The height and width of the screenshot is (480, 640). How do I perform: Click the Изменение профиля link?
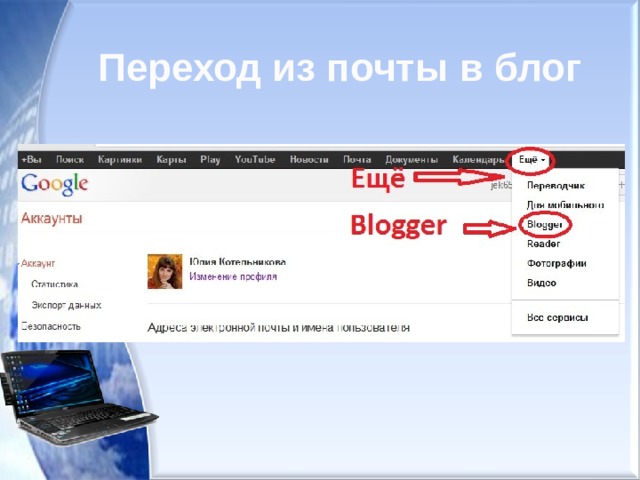233,277
